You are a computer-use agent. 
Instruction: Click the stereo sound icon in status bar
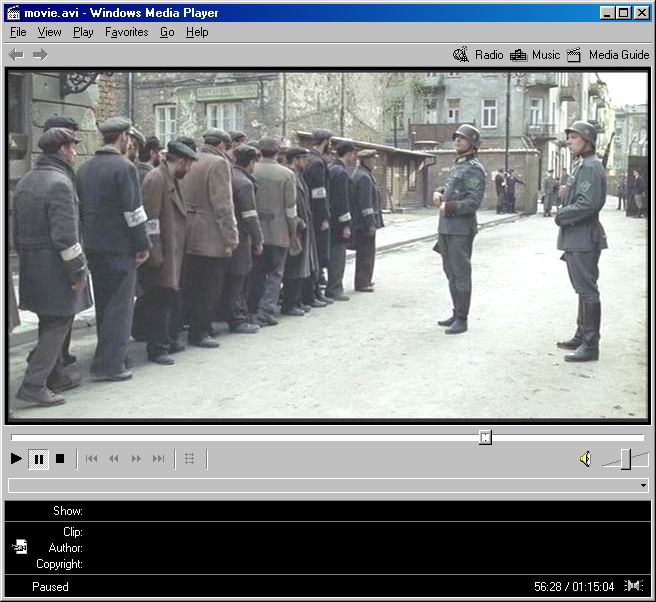[633, 586]
